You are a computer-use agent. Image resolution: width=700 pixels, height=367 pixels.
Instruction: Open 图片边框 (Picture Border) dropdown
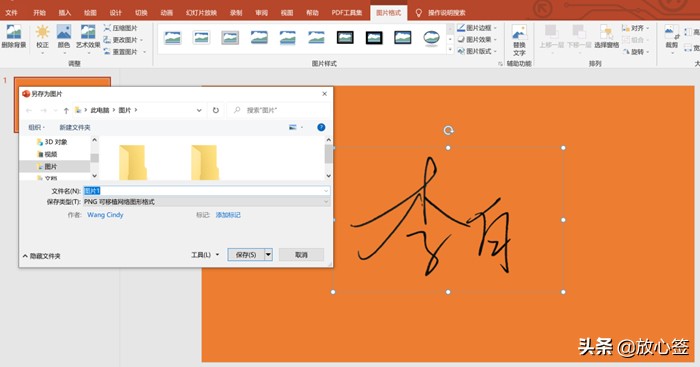(x=477, y=28)
